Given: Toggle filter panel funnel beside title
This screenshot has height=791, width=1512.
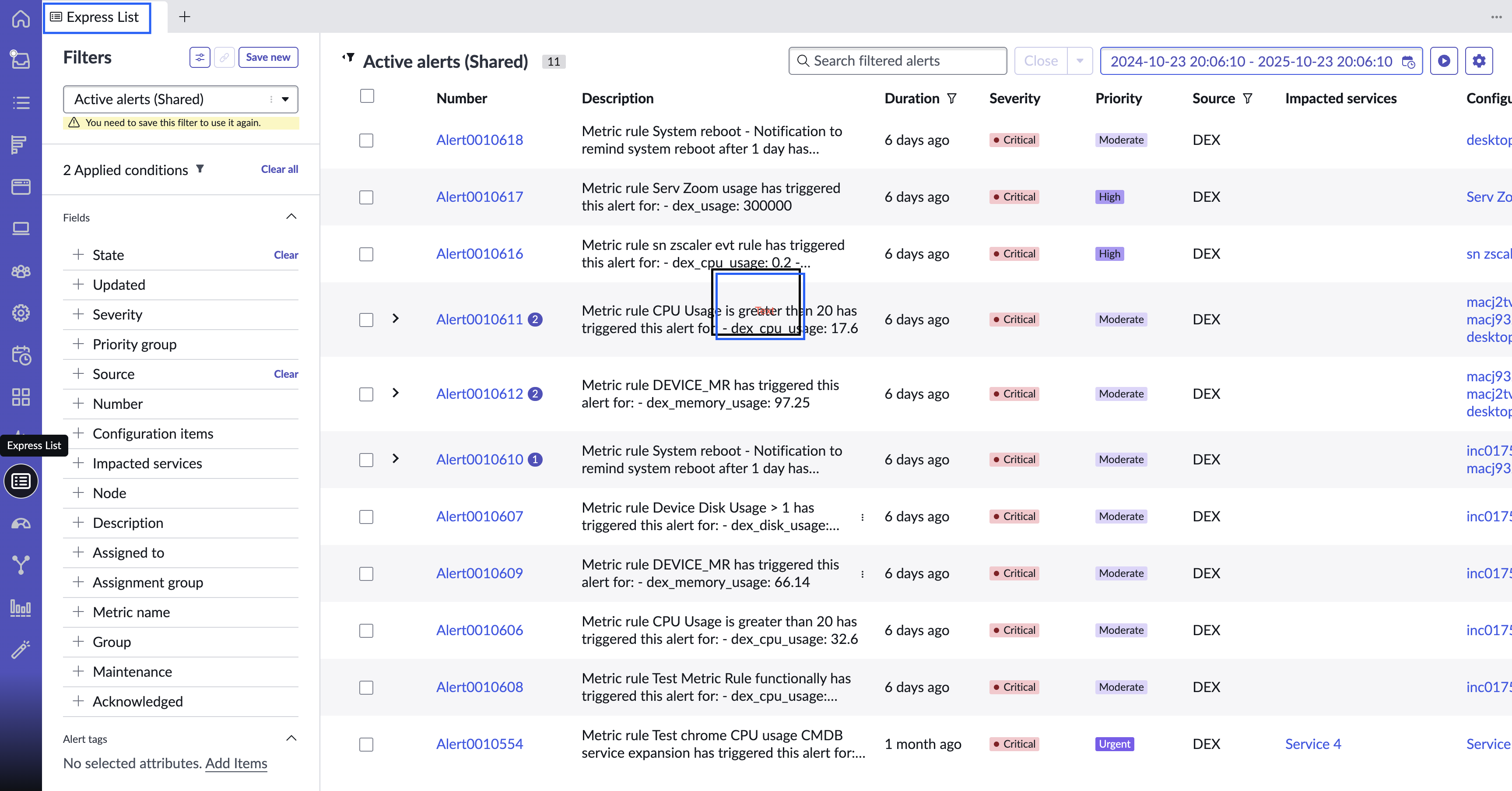Looking at the screenshot, I should click(x=349, y=57).
